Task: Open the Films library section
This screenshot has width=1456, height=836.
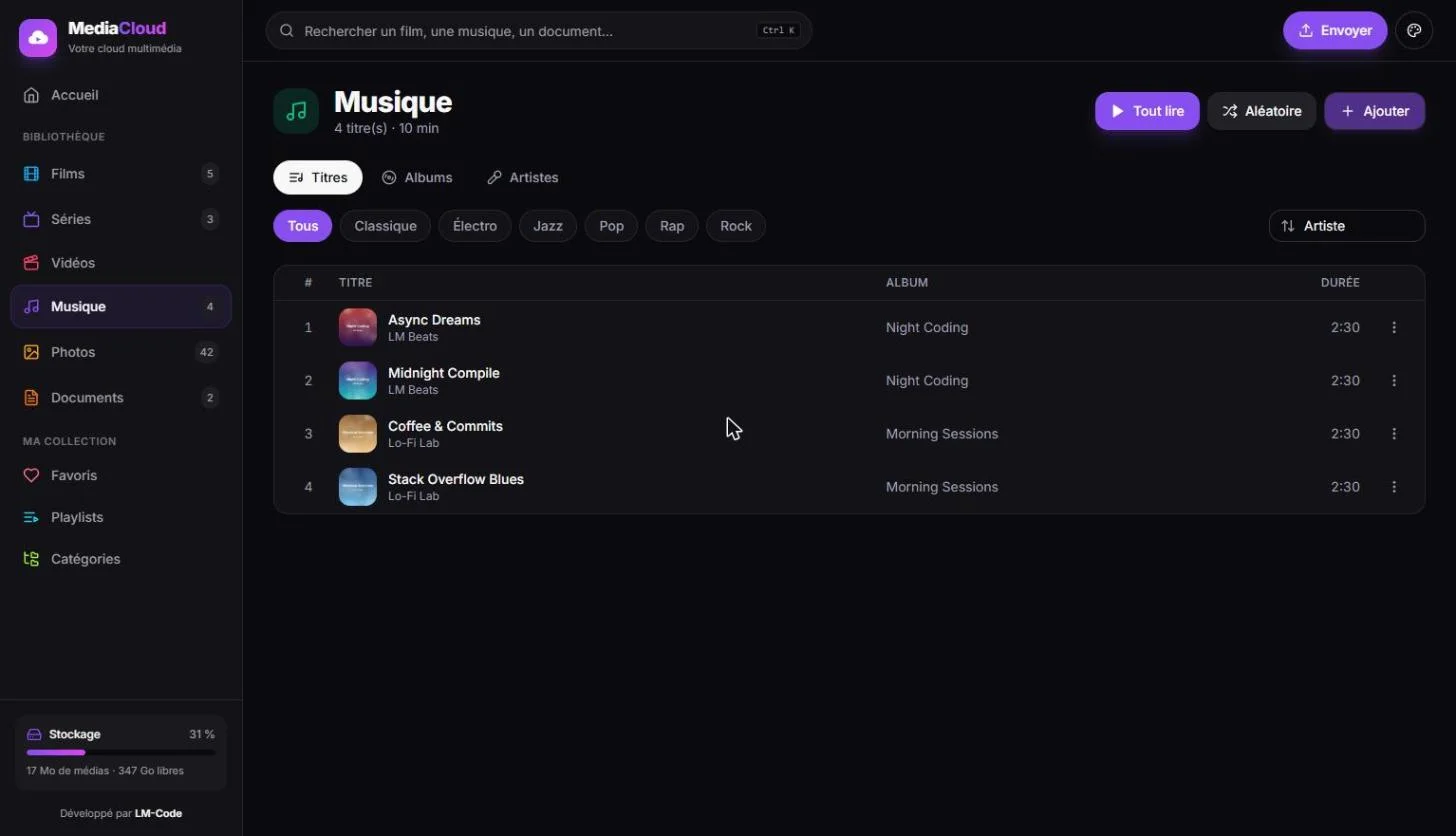Action: [x=121, y=174]
